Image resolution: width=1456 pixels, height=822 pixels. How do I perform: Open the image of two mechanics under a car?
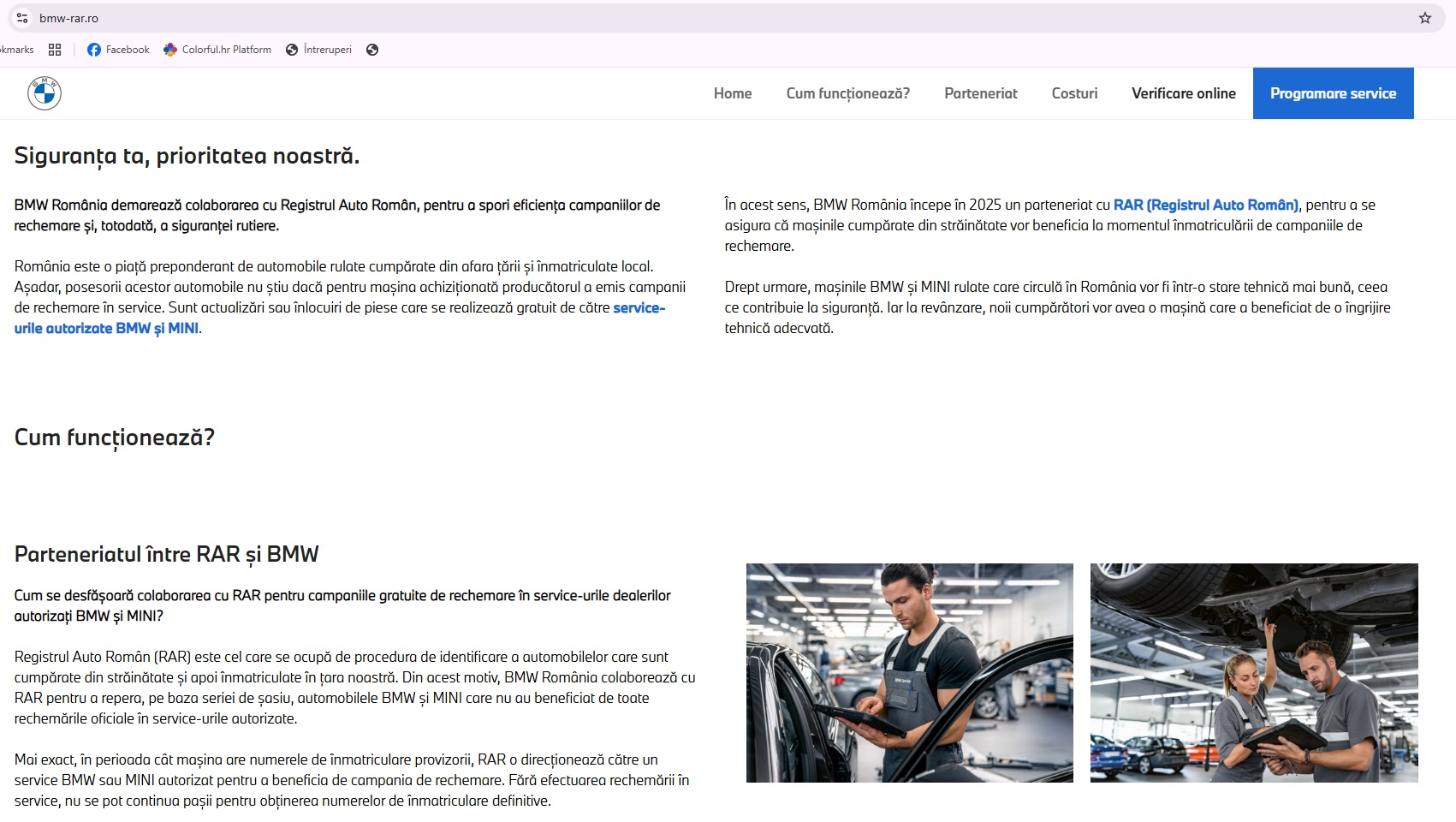[x=1253, y=672]
